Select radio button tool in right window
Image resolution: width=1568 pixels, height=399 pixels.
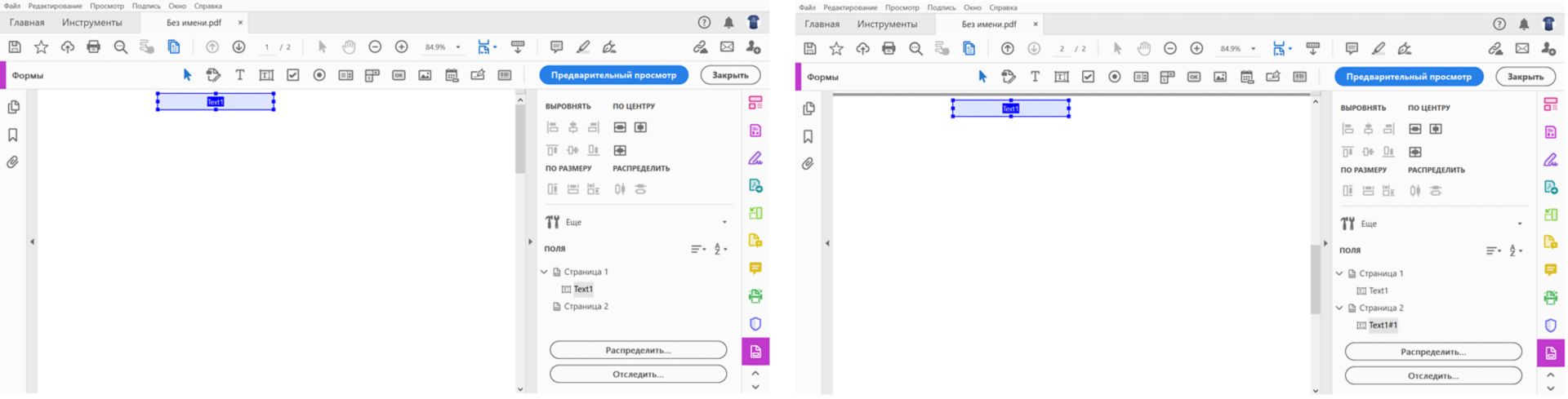pyautogui.click(x=1115, y=77)
